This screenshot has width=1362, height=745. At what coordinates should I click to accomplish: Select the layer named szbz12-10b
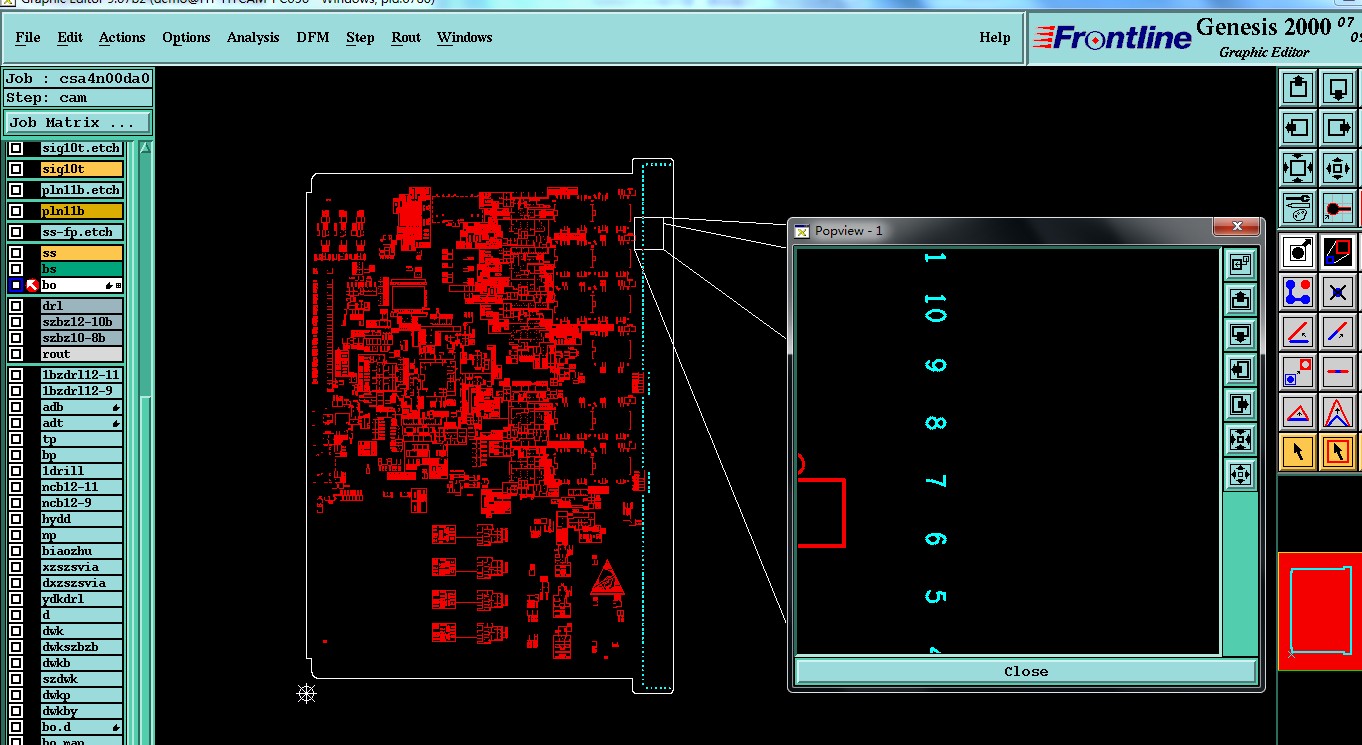82,322
